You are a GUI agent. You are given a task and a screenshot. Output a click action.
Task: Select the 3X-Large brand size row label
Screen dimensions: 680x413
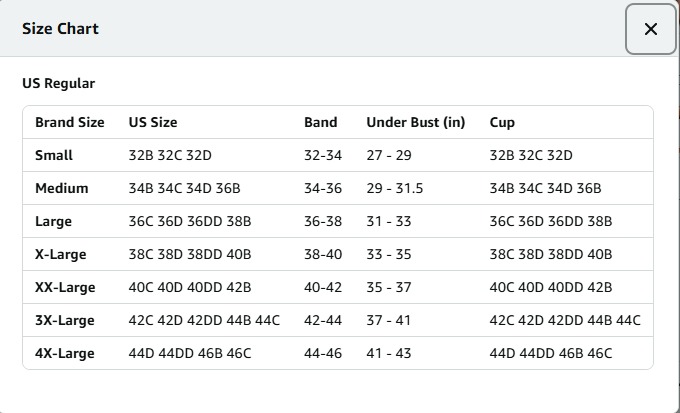coord(65,321)
